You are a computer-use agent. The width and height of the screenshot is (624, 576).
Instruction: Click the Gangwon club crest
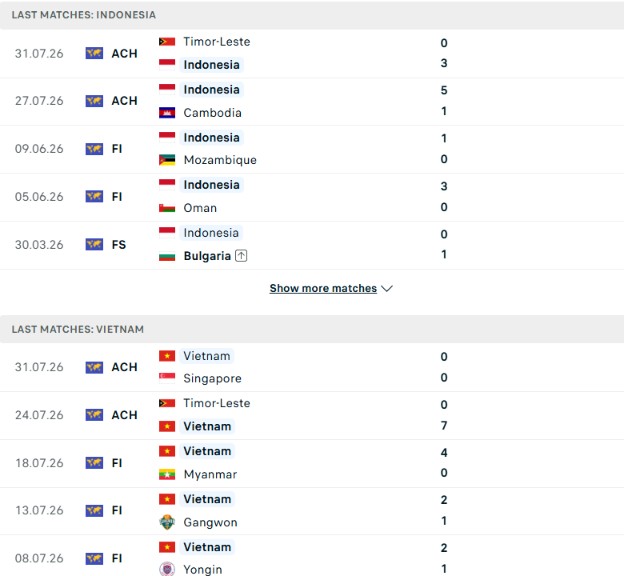click(x=167, y=522)
